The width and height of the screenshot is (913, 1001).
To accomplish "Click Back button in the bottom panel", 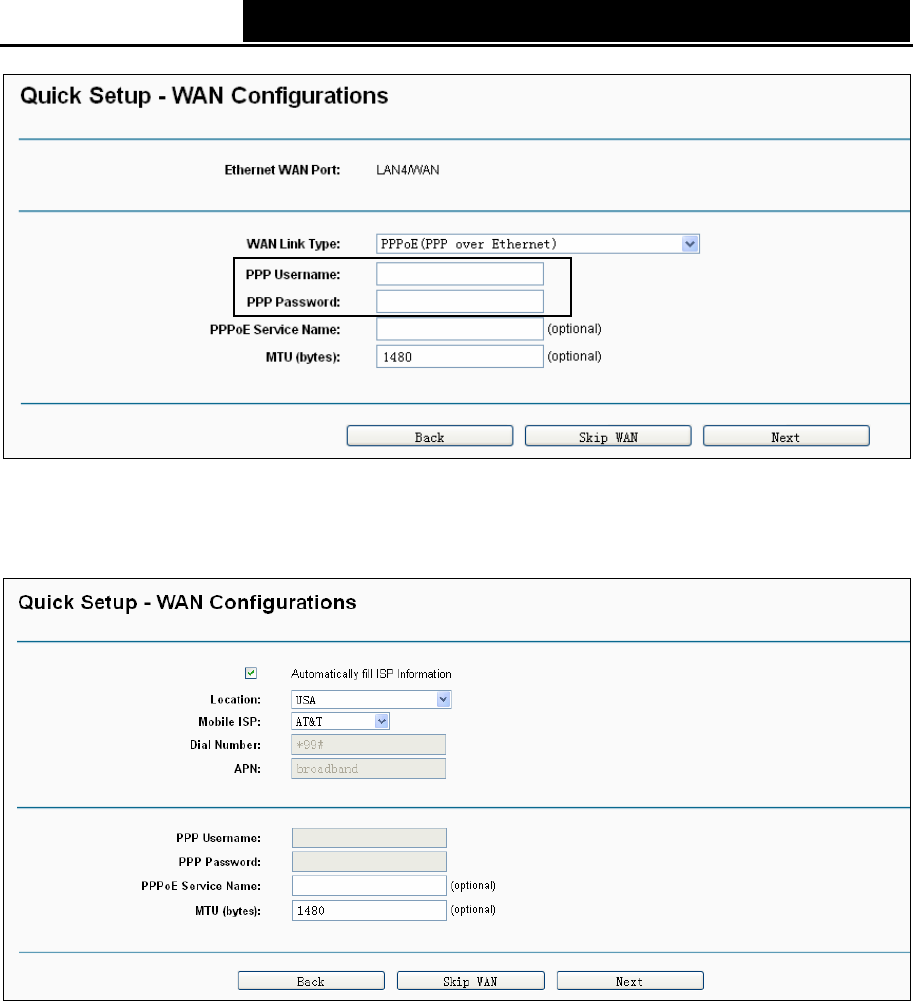I will 312,981.
